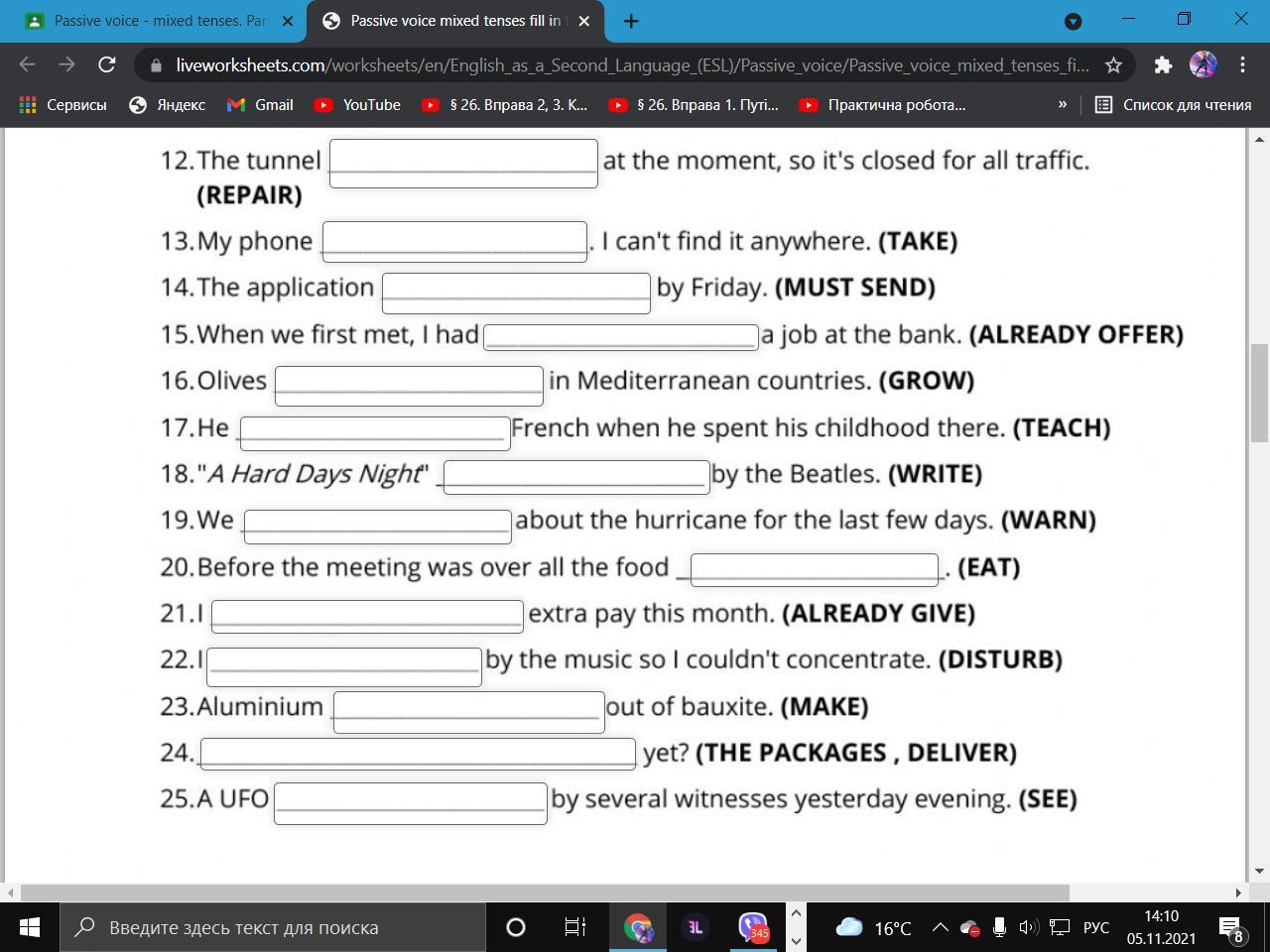Click the blank for sentence 19 (WARN)
Screen dimensions: 1270x952
pos(378,527)
